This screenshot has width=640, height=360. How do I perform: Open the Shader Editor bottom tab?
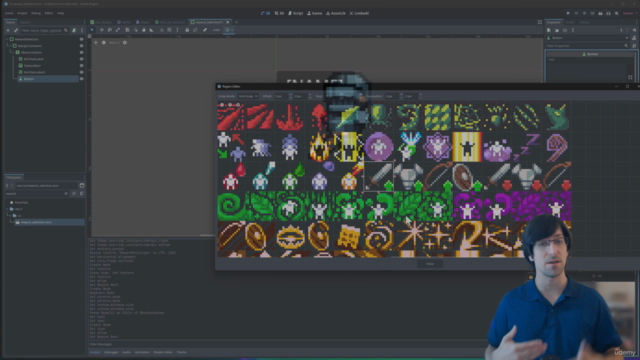pos(163,352)
